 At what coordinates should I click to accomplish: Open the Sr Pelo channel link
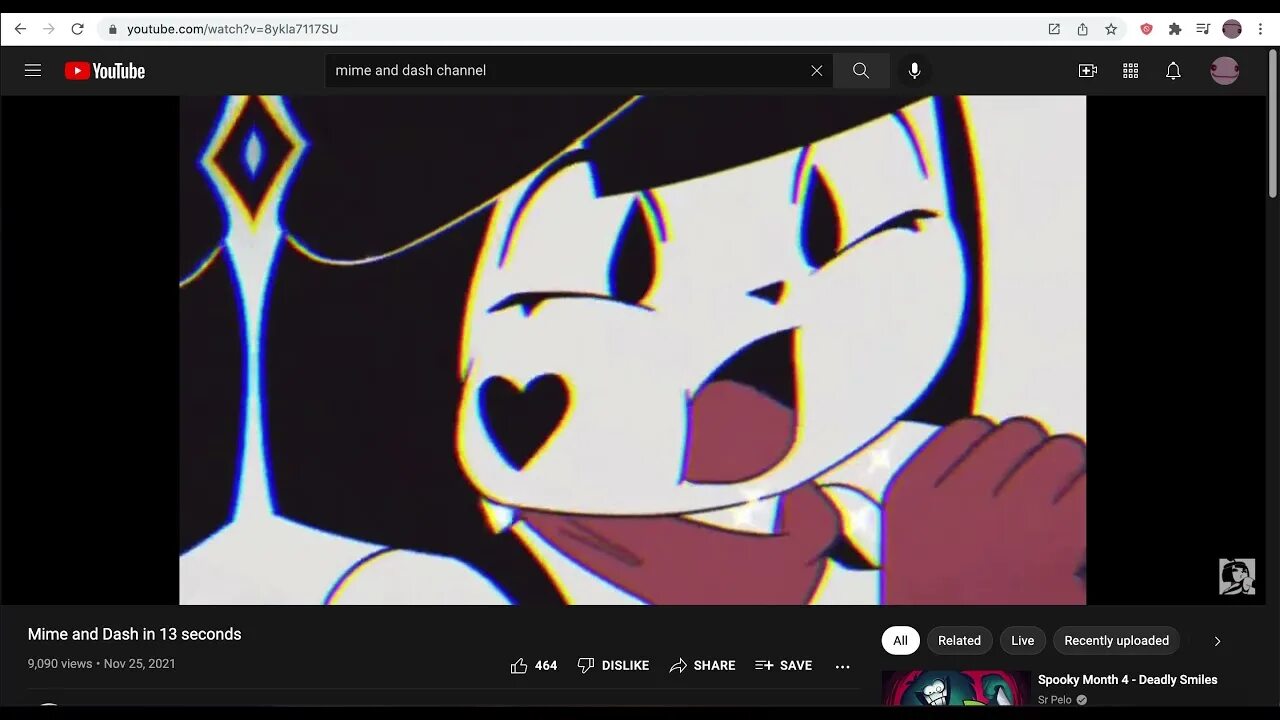click(1055, 700)
